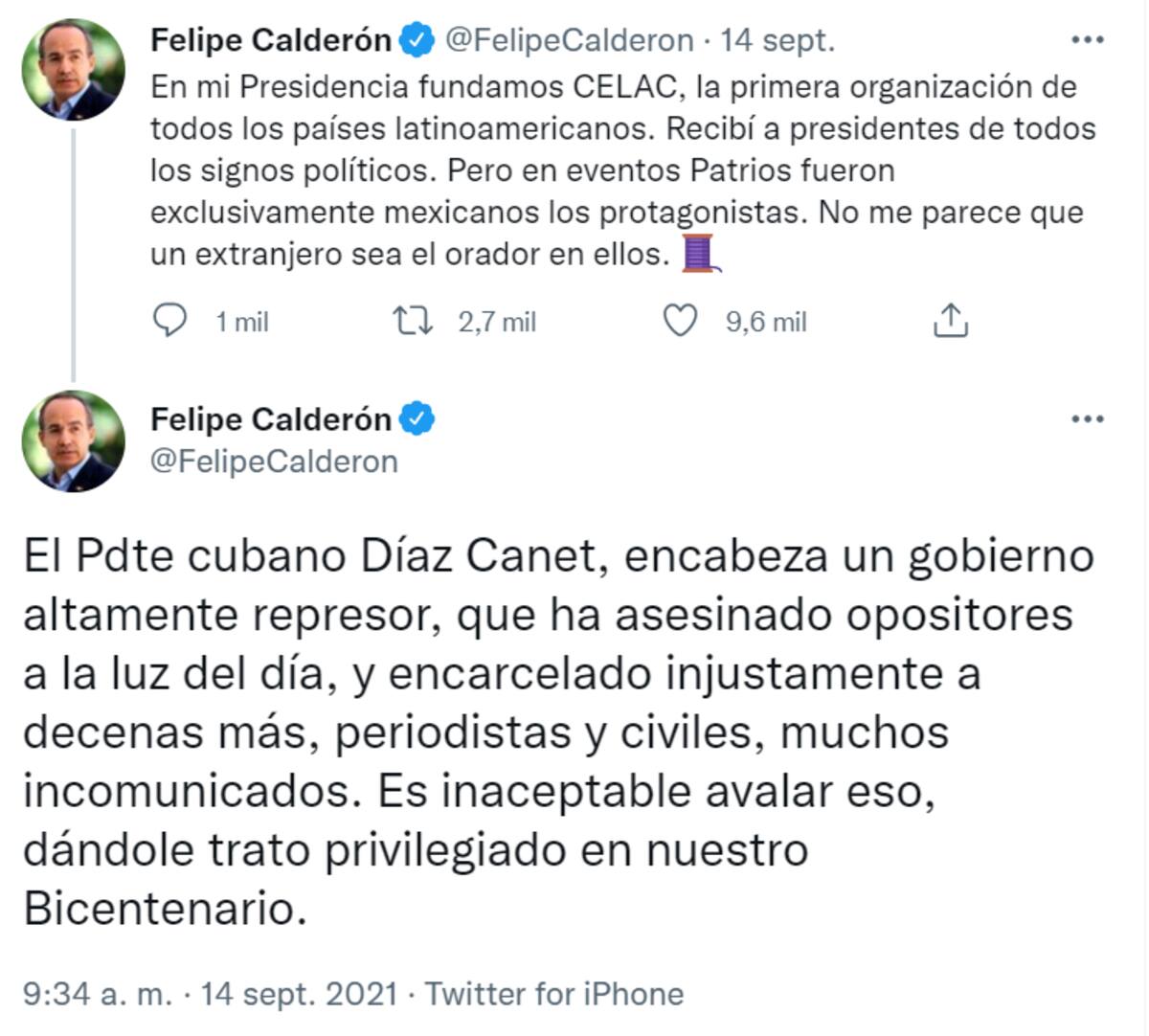Click the verified badge on second tweet
Image resolution: width=1149 pixels, height=1036 pixels.
click(417, 419)
